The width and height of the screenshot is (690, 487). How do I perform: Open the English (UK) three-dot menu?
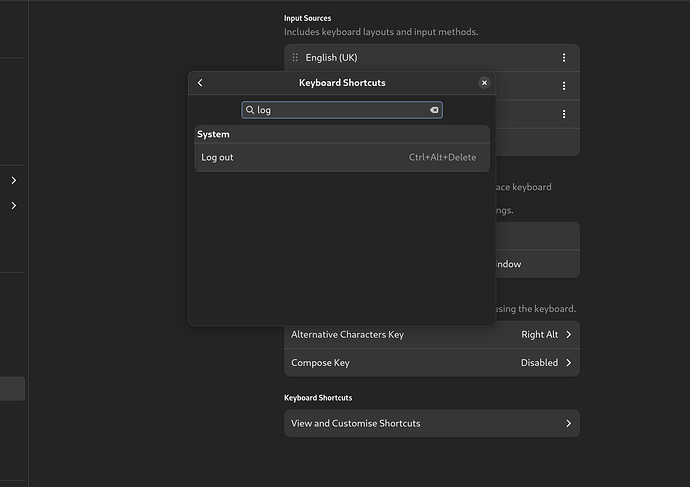point(564,58)
